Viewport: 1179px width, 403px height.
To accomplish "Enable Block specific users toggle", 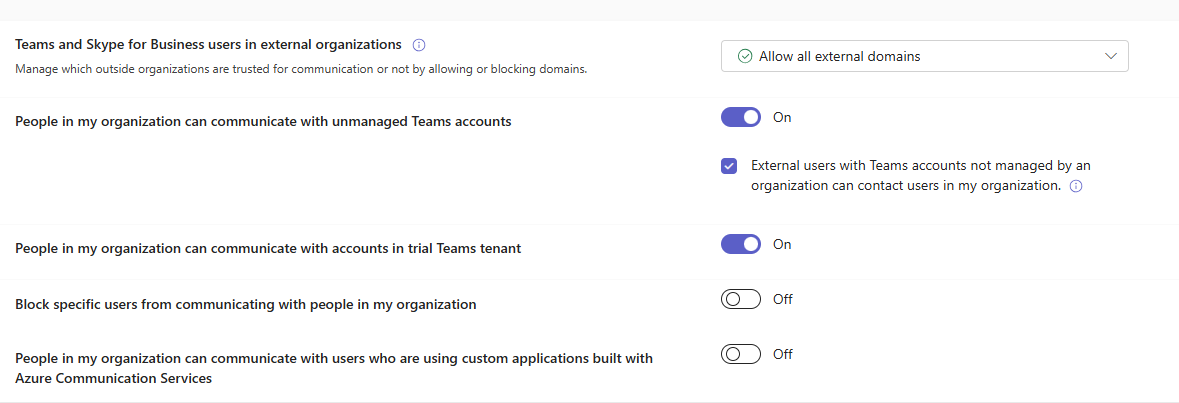I will [x=741, y=299].
